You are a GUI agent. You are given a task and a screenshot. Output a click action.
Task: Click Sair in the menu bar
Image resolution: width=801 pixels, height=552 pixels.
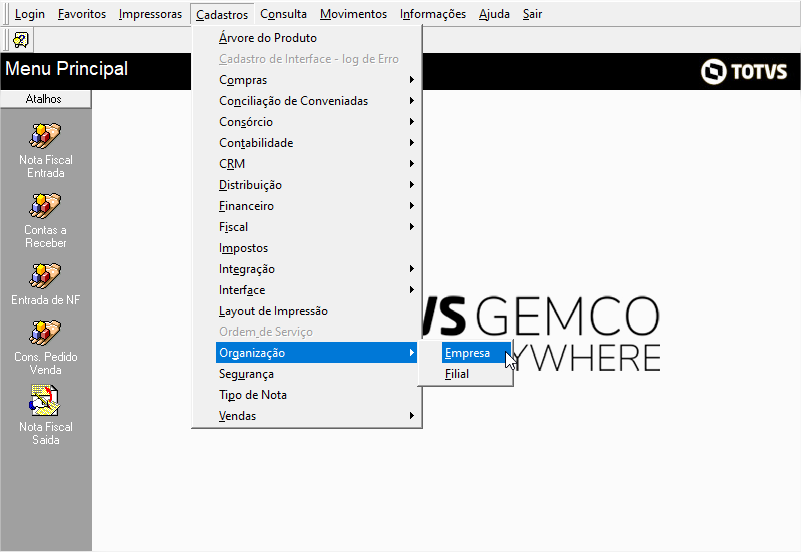tap(532, 14)
